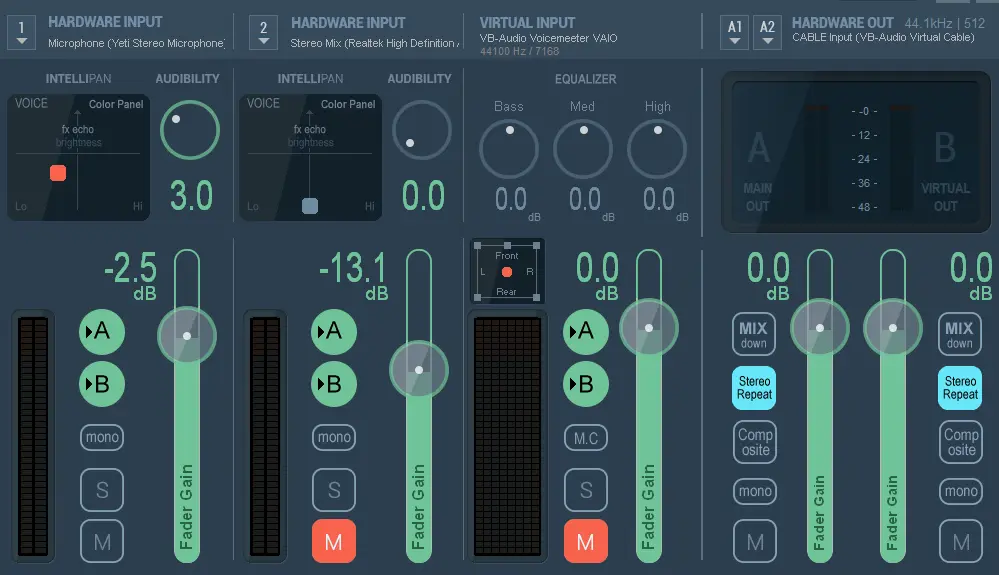The width and height of the screenshot is (999, 575).
Task: Toggle A bus routing for Hardware Input 1
Action: click(102, 331)
